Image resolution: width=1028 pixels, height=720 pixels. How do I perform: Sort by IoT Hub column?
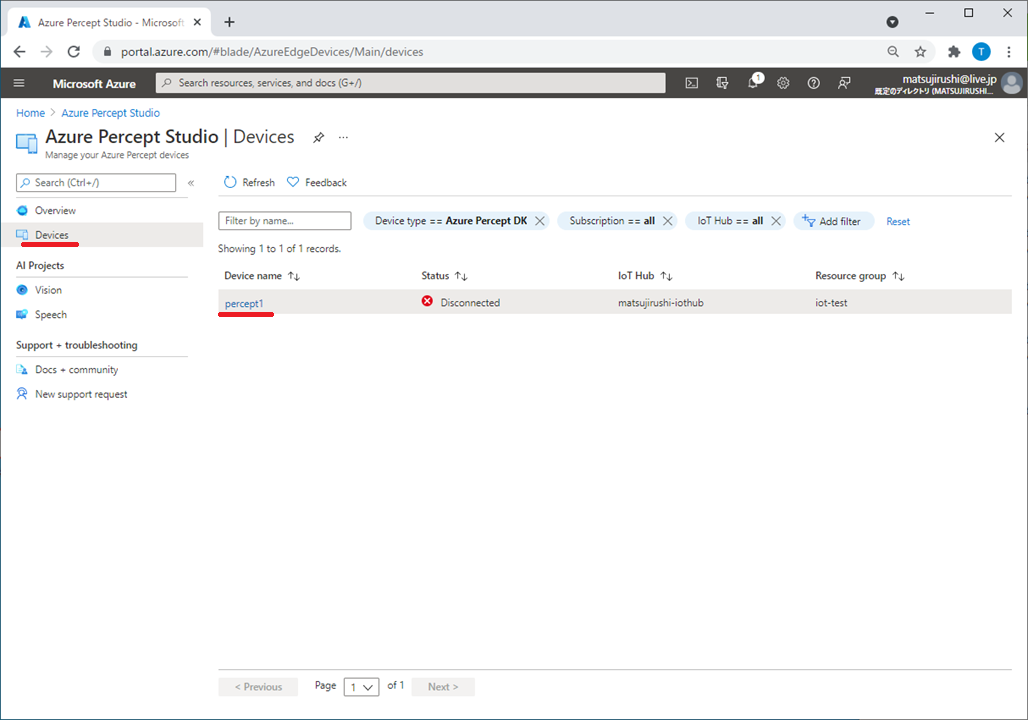point(645,276)
